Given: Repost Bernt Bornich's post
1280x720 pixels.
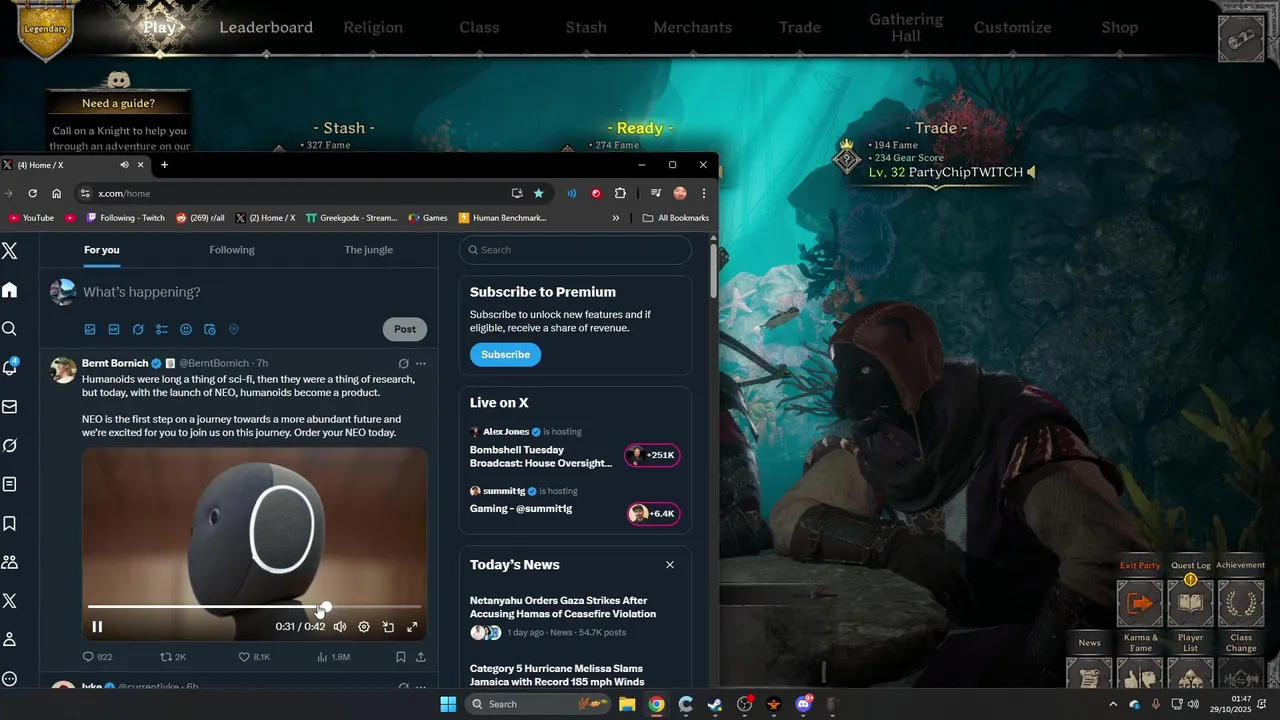Looking at the screenshot, I should pos(173,657).
